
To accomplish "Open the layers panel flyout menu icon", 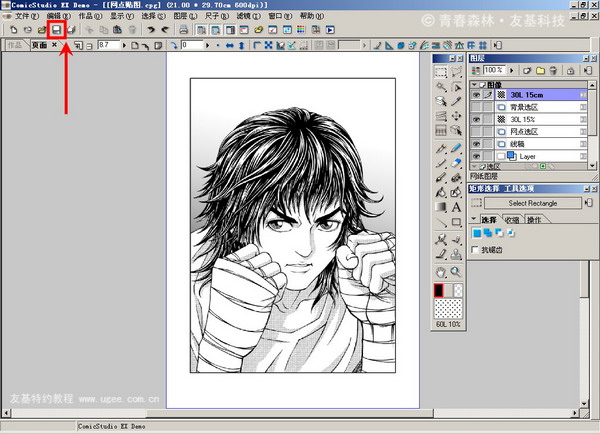I will (588, 70).
